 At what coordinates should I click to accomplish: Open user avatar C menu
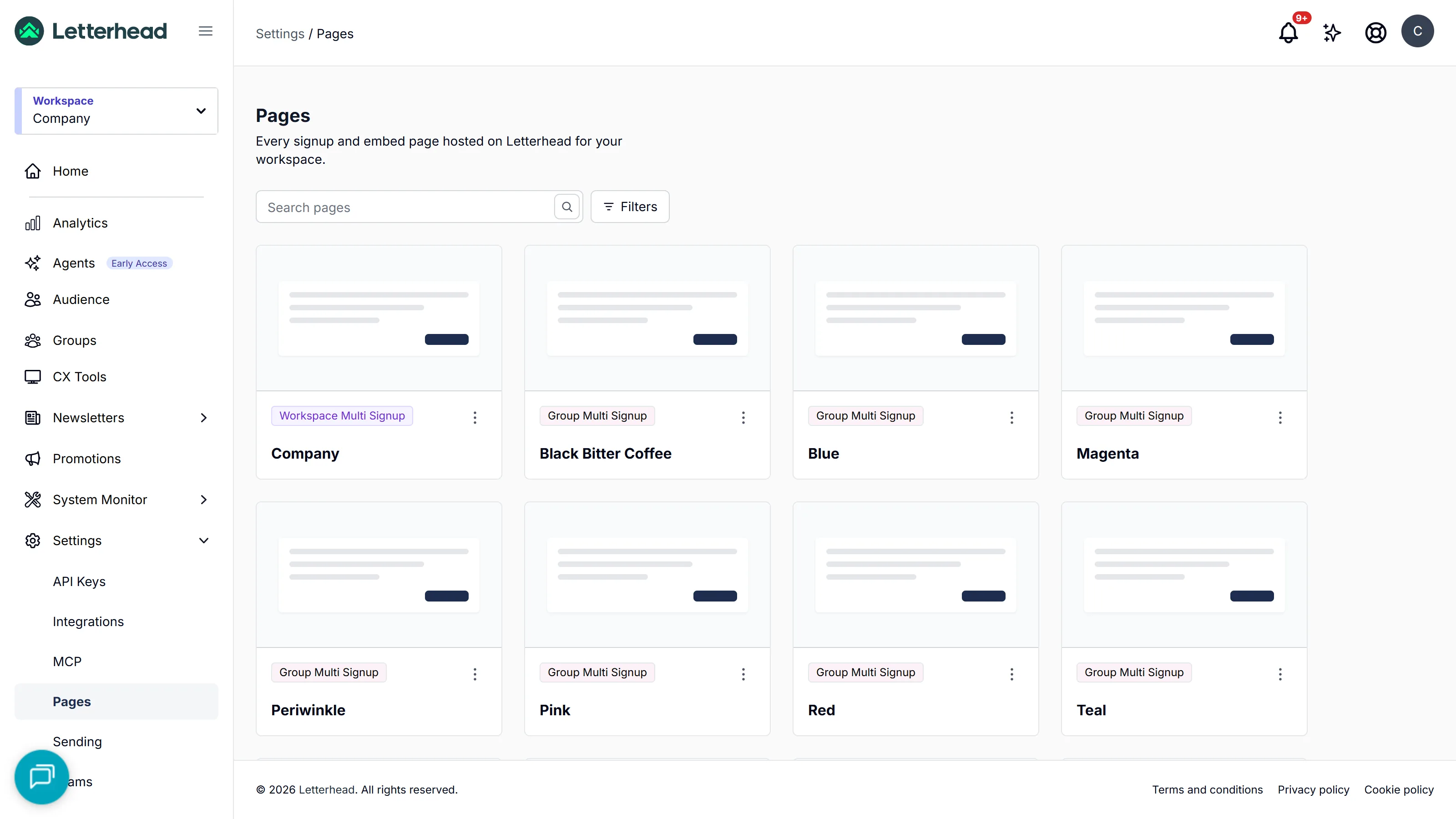pyautogui.click(x=1417, y=31)
